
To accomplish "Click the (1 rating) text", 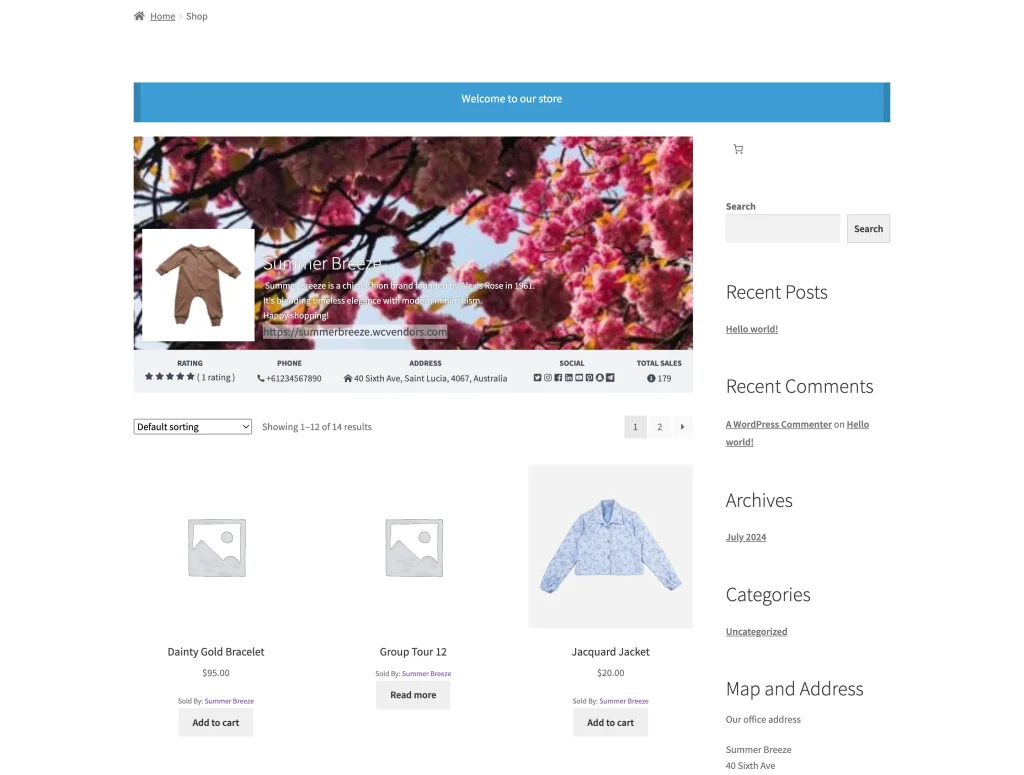I will point(216,377).
